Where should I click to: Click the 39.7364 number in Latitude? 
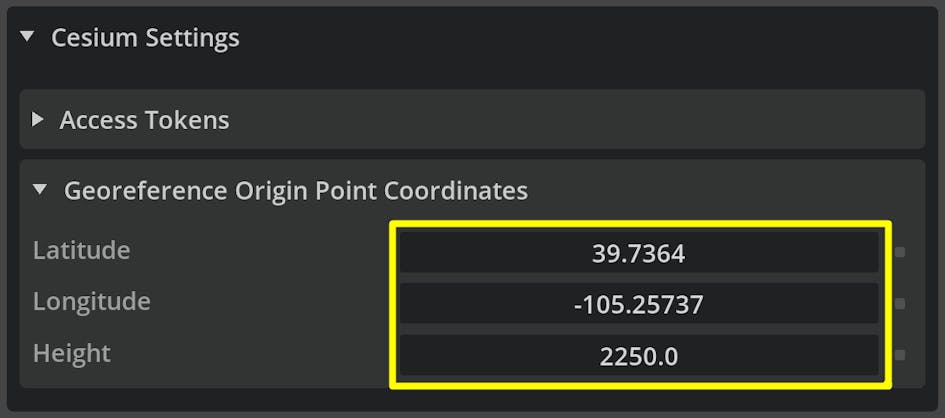638,253
